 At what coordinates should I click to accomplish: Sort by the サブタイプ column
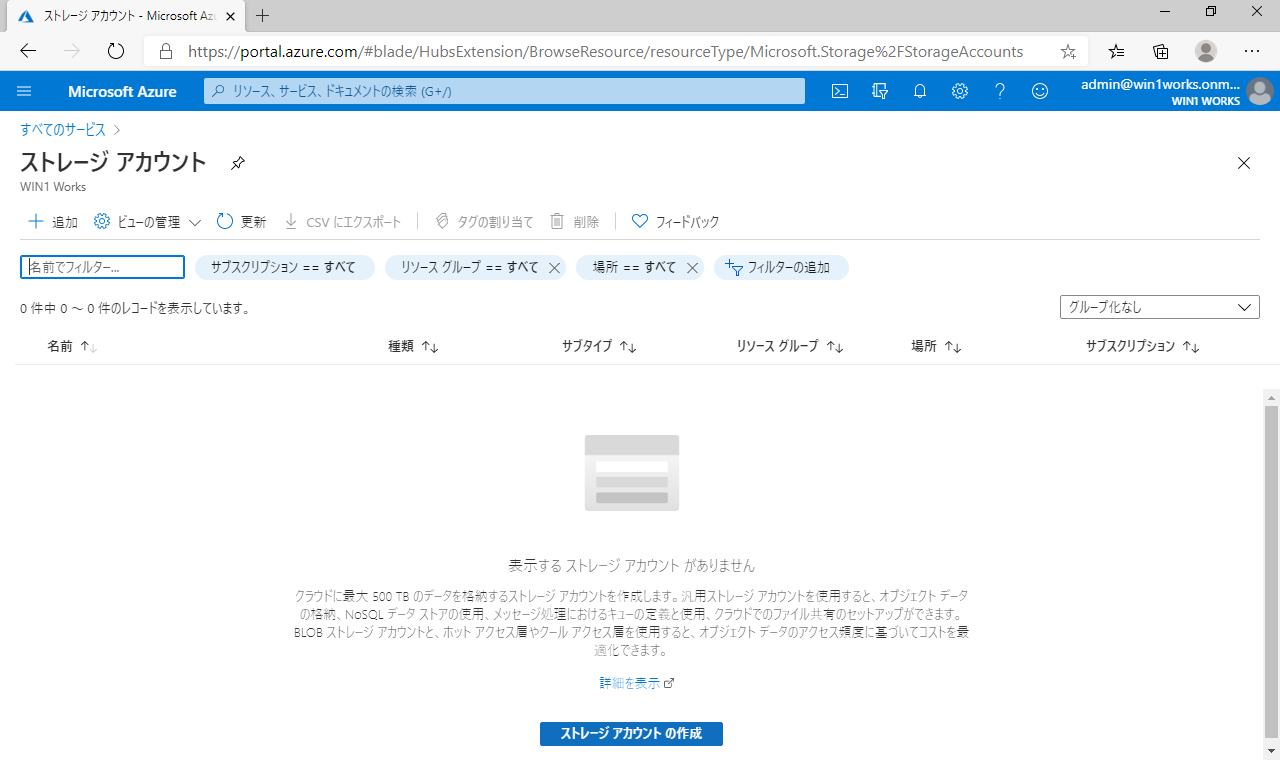599,346
